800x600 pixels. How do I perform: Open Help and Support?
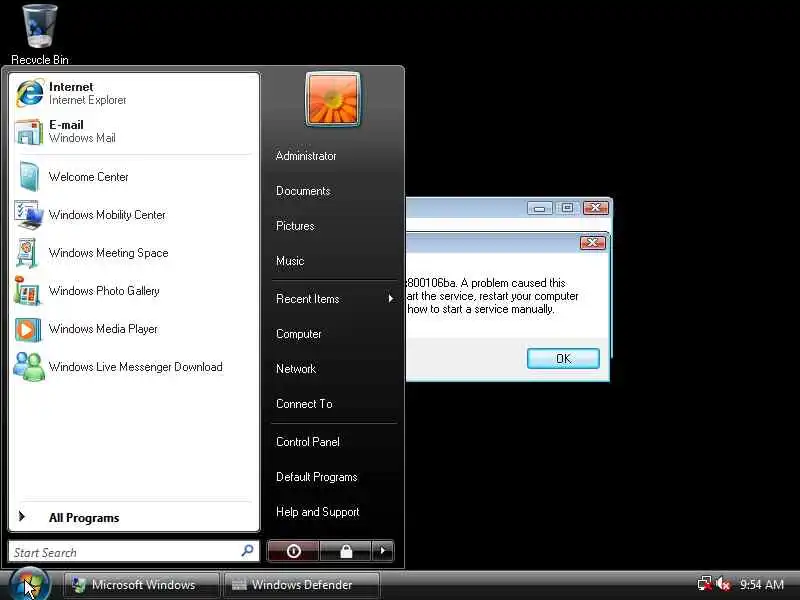pos(317,512)
